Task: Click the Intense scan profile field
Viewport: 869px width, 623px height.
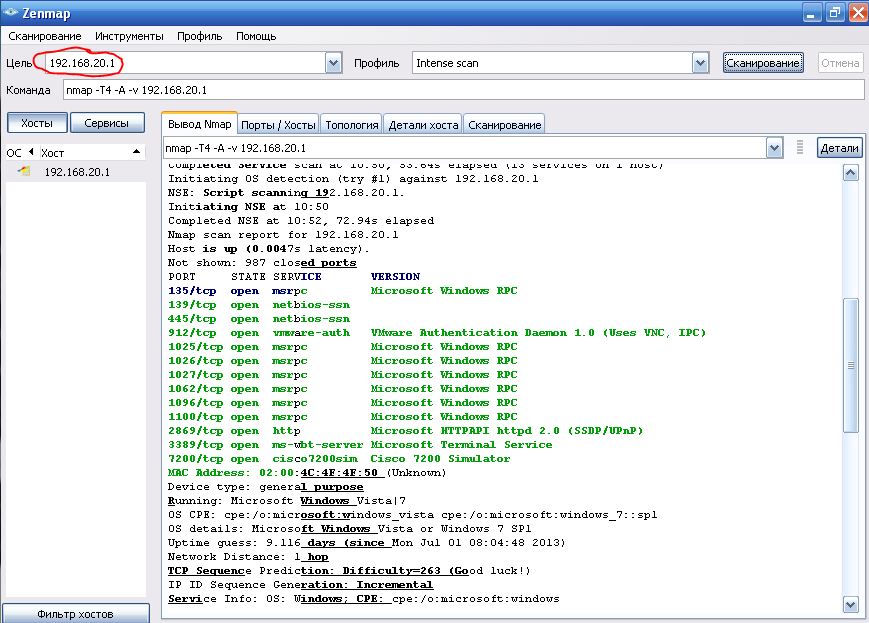Action: click(553, 63)
